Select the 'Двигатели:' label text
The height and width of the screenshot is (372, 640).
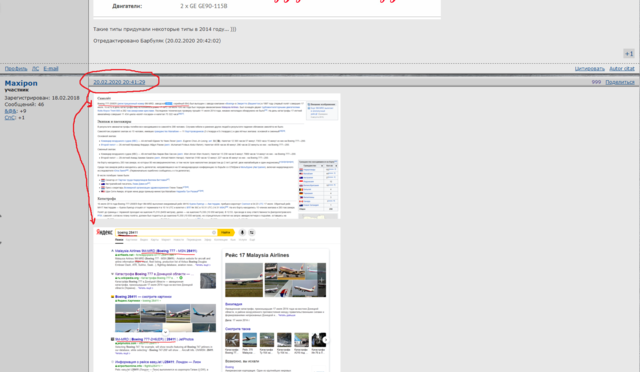click(x=127, y=6)
